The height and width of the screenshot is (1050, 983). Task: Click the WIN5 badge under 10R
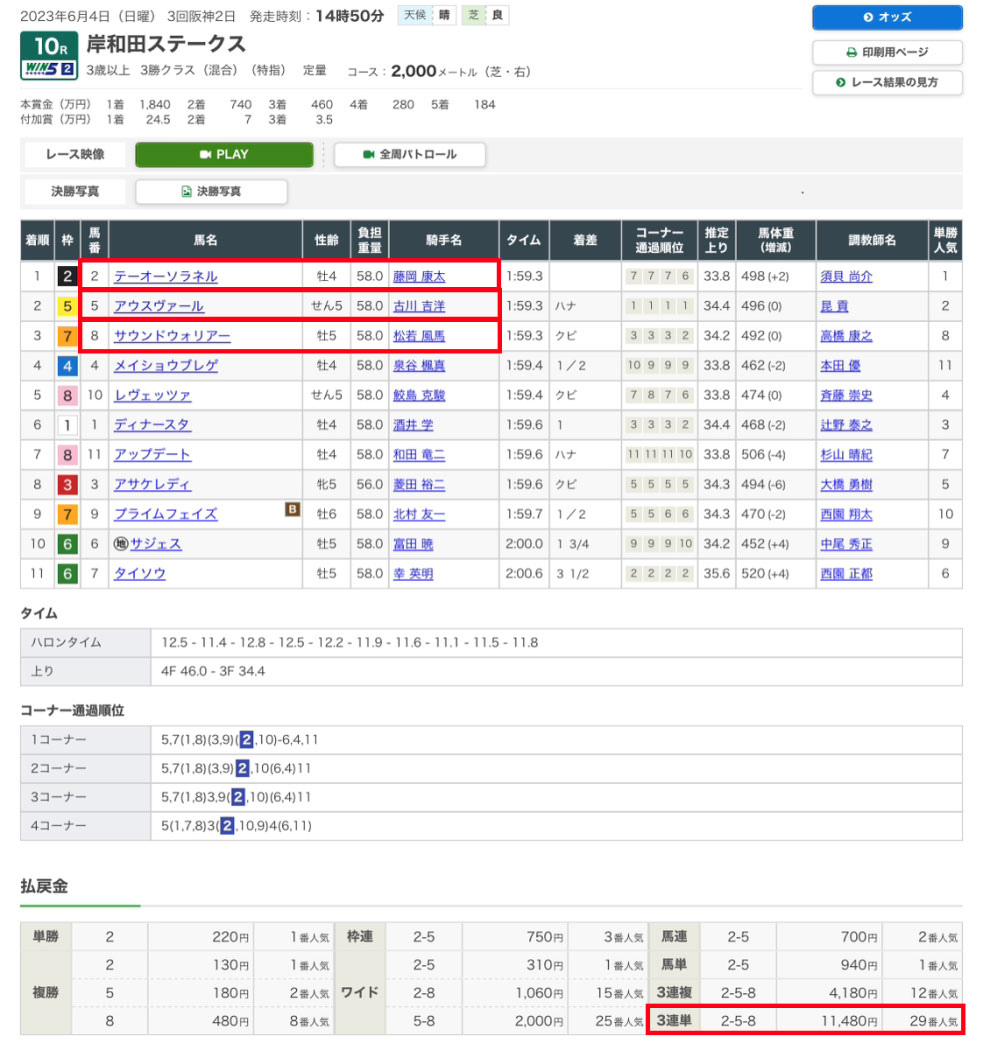(50, 70)
